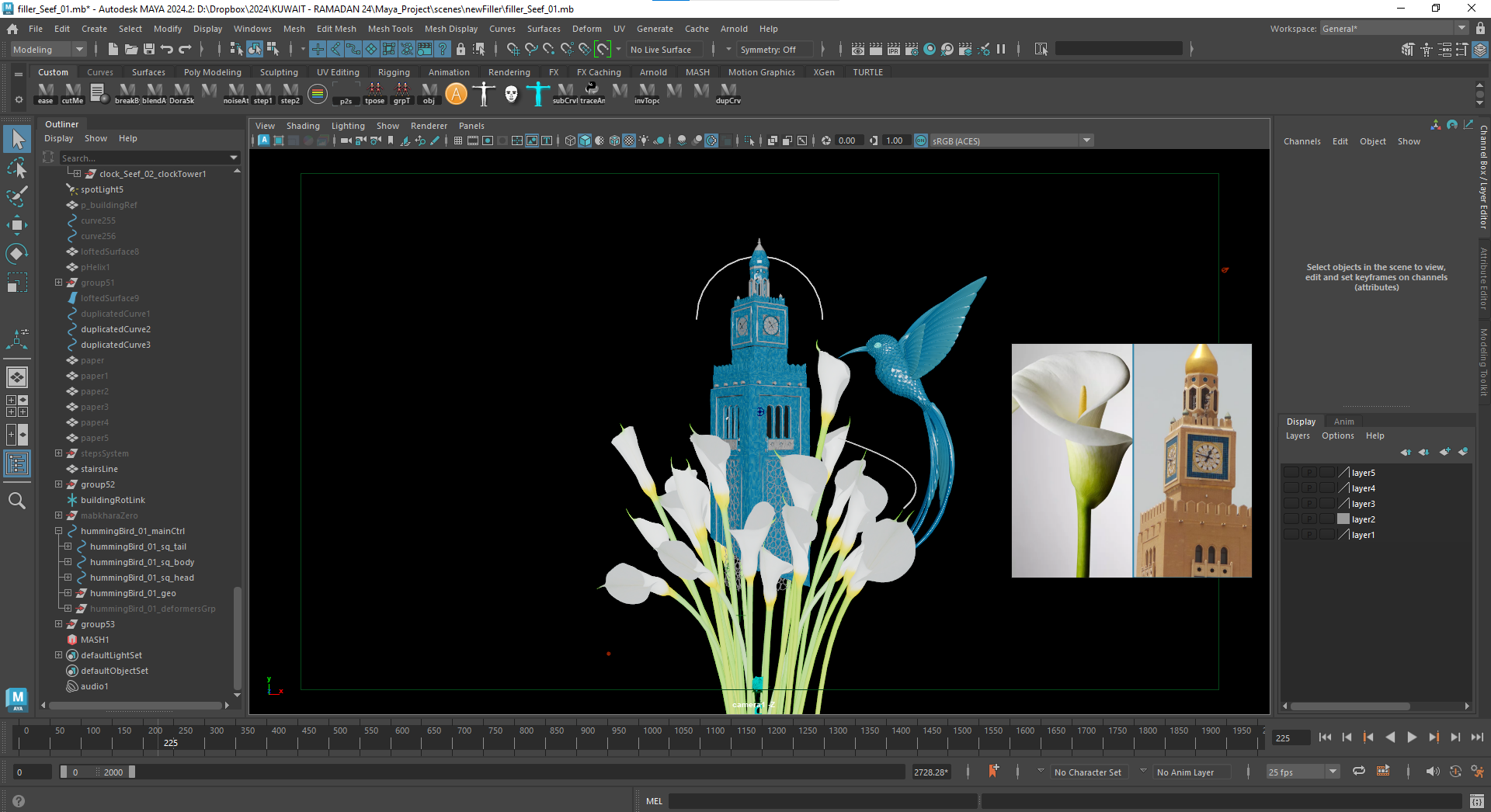The height and width of the screenshot is (812, 1491).
Task: Click the color swatch of layer2
Action: [x=1343, y=519]
